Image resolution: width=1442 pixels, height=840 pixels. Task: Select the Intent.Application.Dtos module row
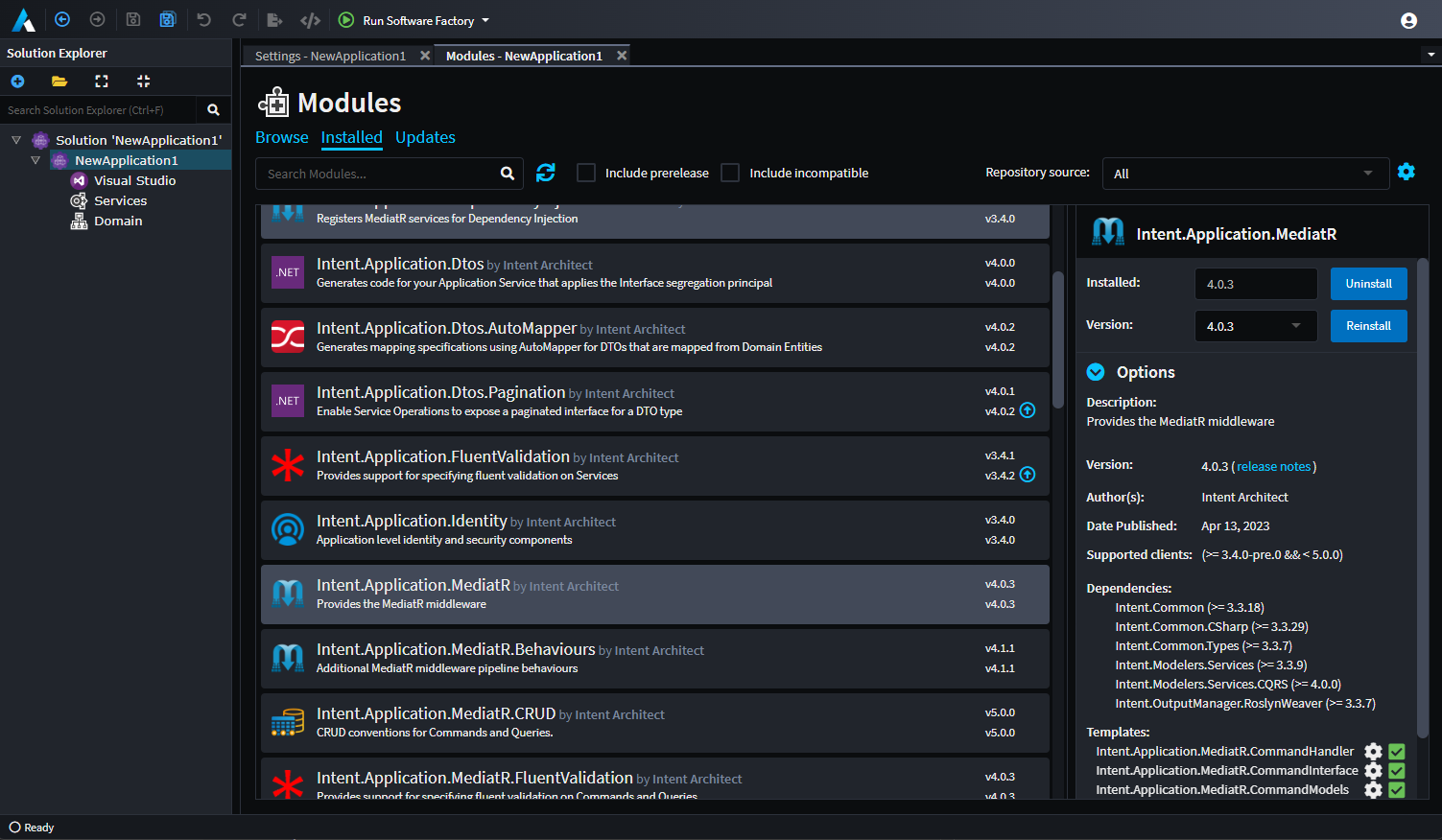point(655,273)
